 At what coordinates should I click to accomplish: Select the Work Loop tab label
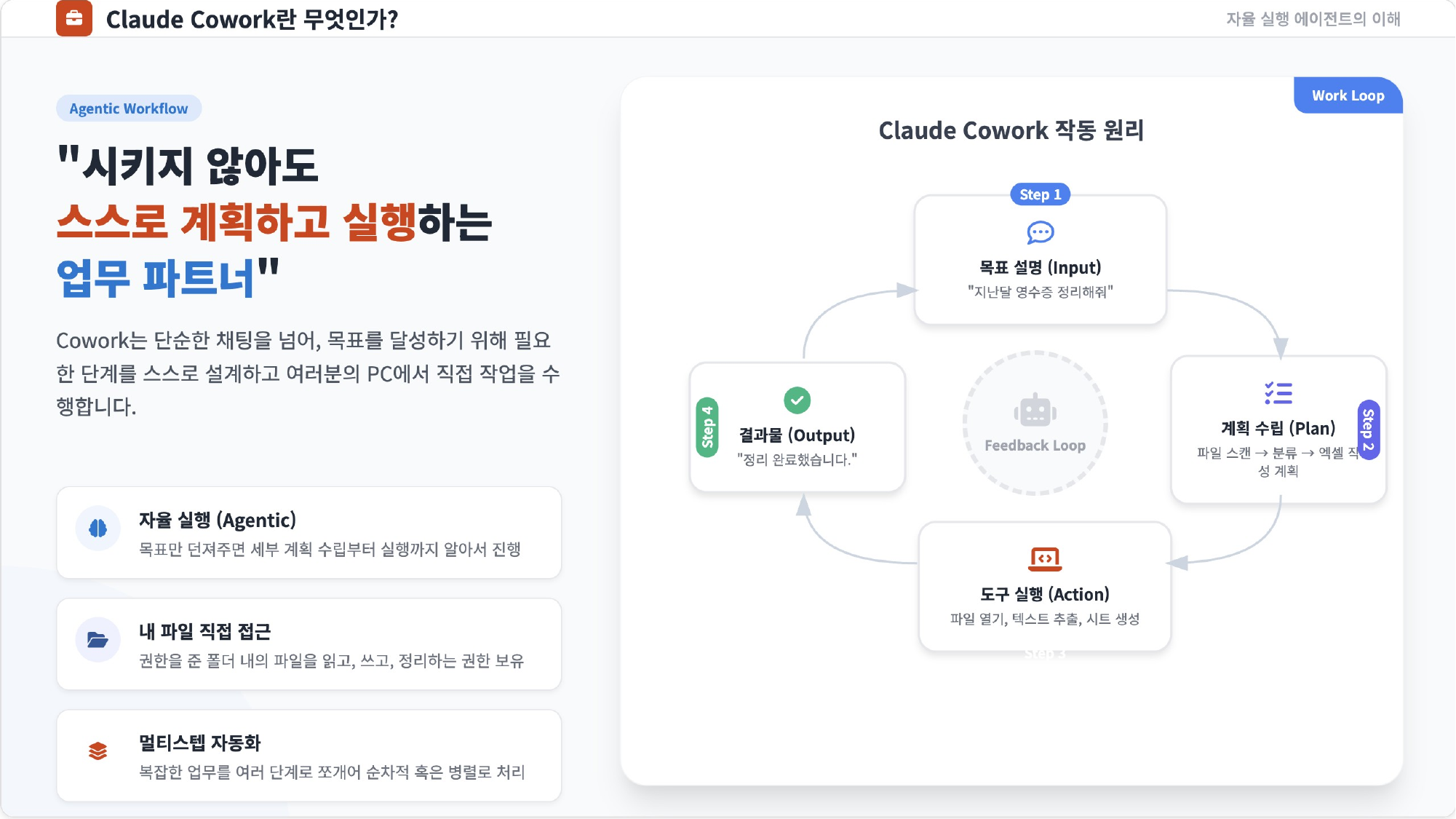(x=1348, y=95)
